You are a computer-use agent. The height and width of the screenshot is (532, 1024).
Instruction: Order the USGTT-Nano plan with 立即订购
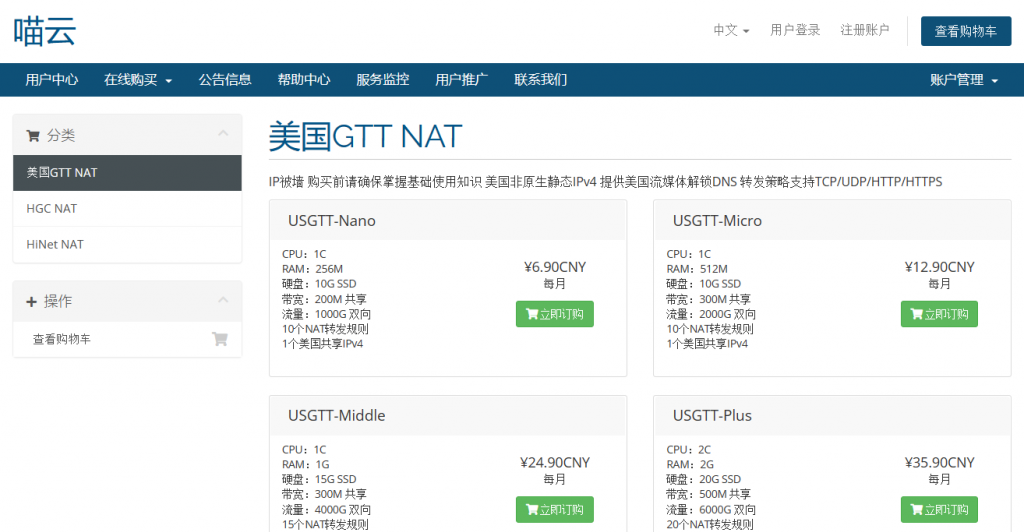[x=554, y=314]
